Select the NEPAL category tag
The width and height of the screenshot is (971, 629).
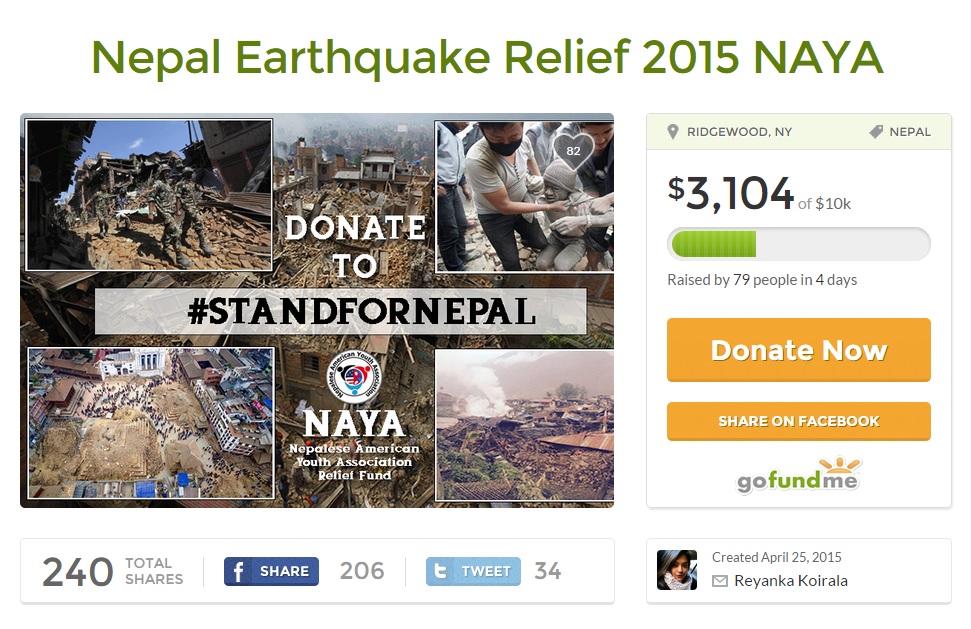pyautogui.click(x=909, y=132)
